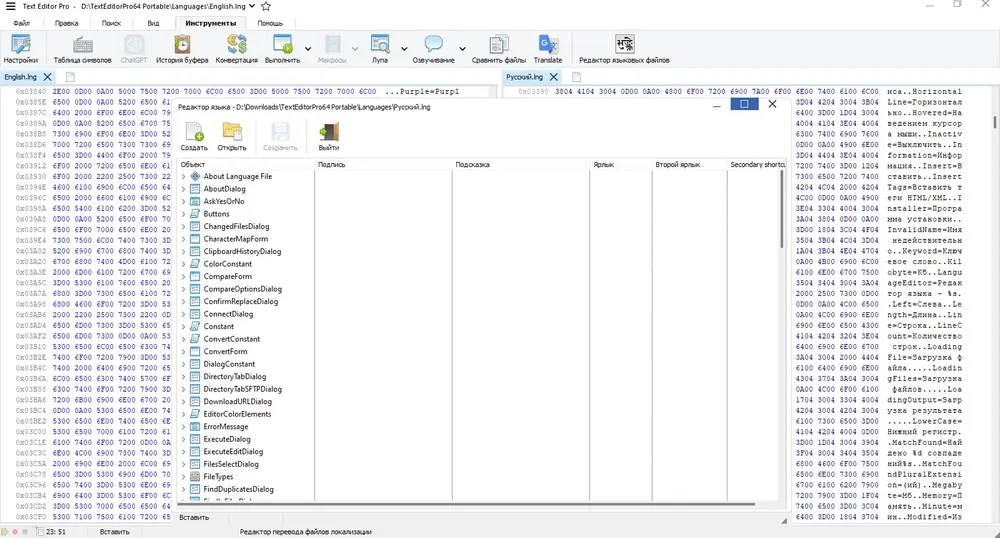Click Выйти in language editor
Image resolution: width=1000 pixels, height=538 pixels.
(328, 137)
